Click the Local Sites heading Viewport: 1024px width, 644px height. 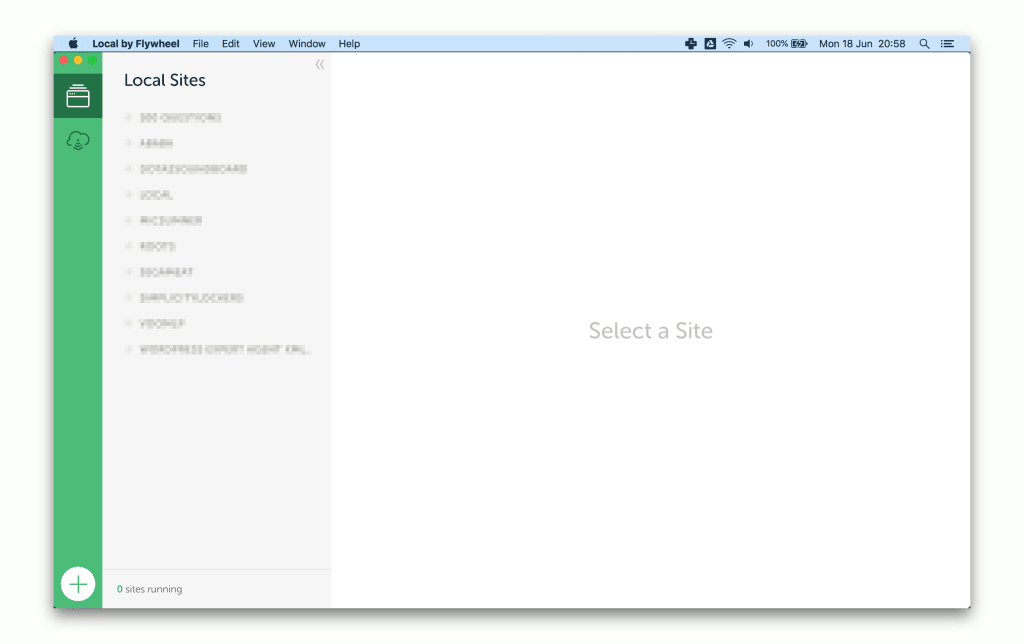(165, 80)
